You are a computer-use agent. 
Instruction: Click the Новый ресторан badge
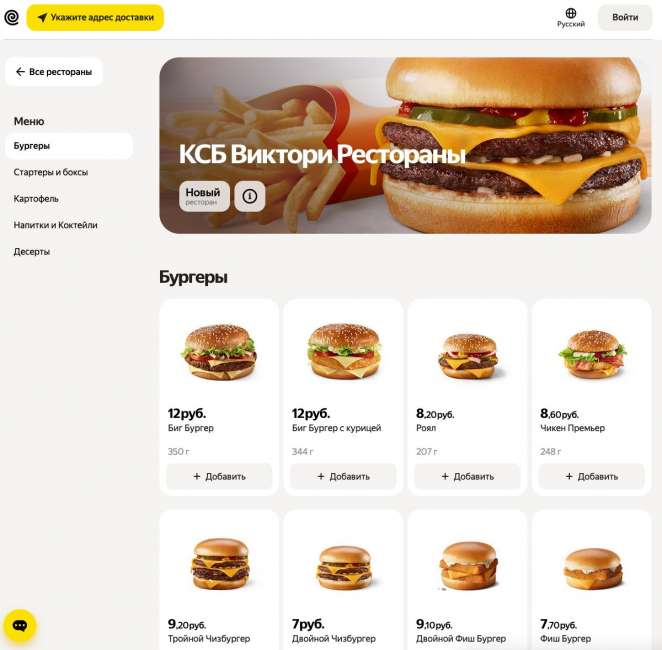[204, 196]
